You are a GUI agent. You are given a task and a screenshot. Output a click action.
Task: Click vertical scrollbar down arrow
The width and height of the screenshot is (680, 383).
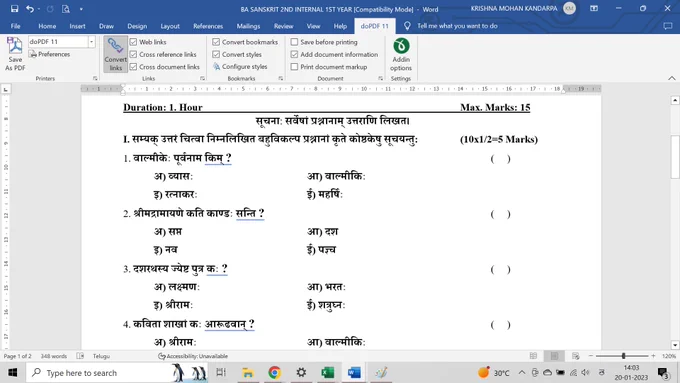pos(675,345)
